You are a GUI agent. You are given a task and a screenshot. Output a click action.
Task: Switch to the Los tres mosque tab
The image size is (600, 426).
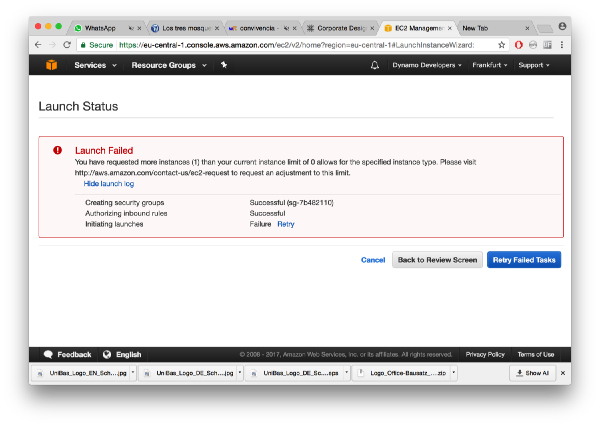coord(186,28)
